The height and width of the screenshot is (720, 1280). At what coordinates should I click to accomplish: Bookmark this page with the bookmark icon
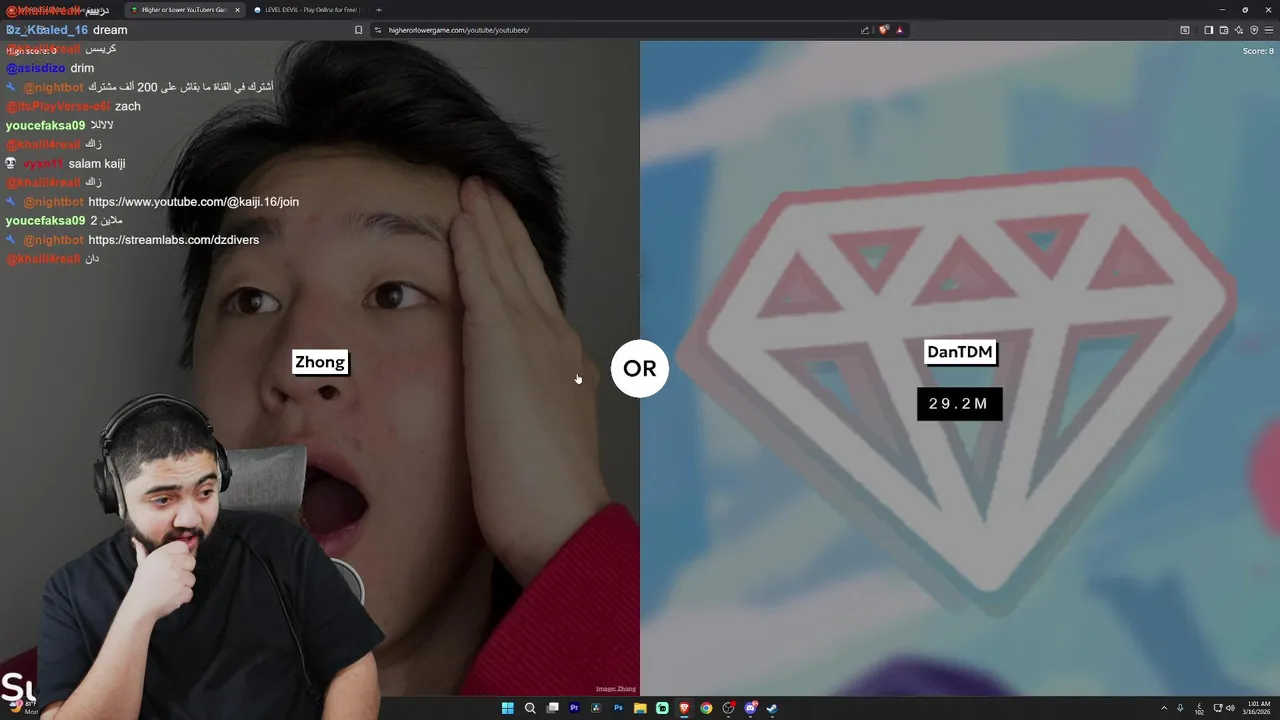[x=358, y=30]
